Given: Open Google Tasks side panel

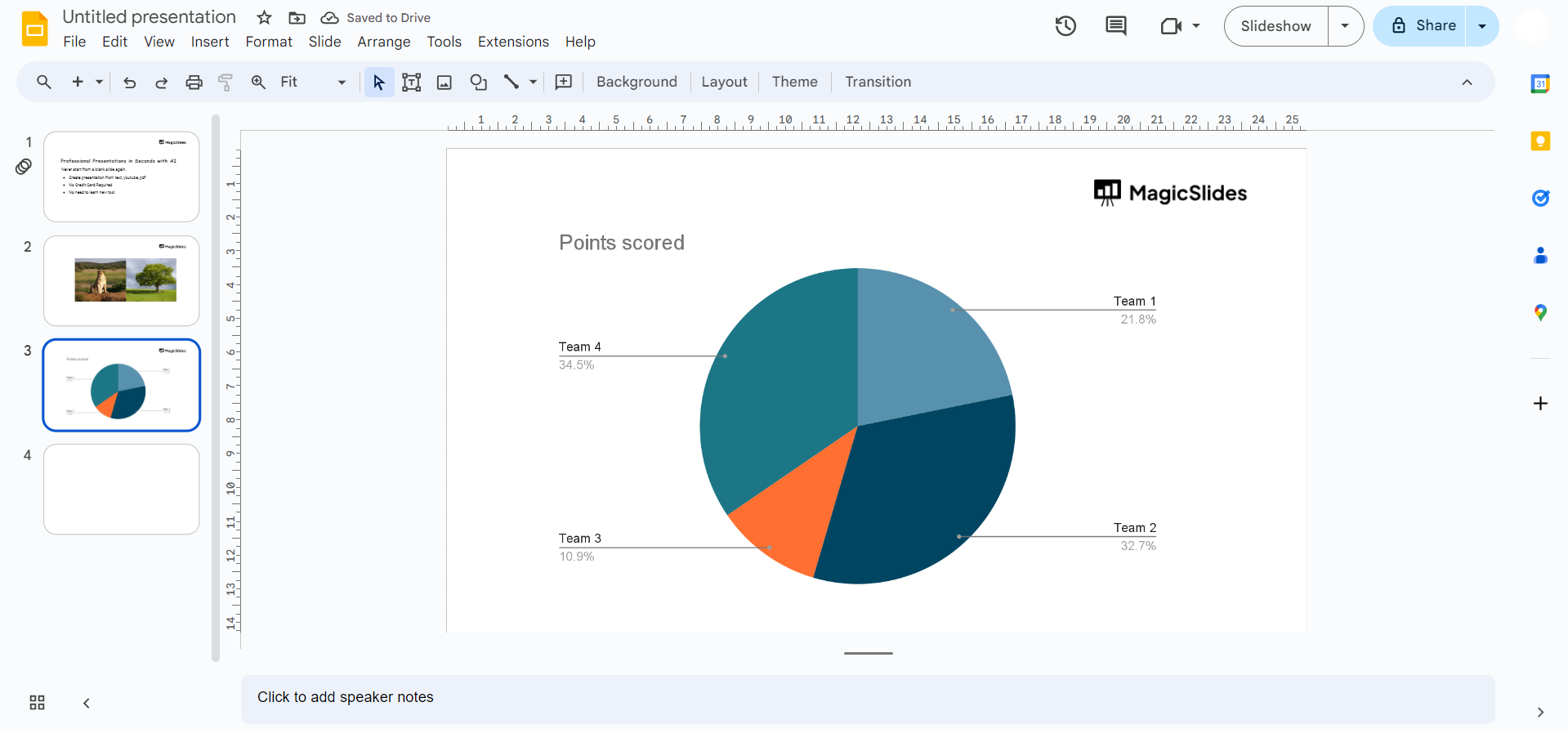Looking at the screenshot, I should (1540, 198).
